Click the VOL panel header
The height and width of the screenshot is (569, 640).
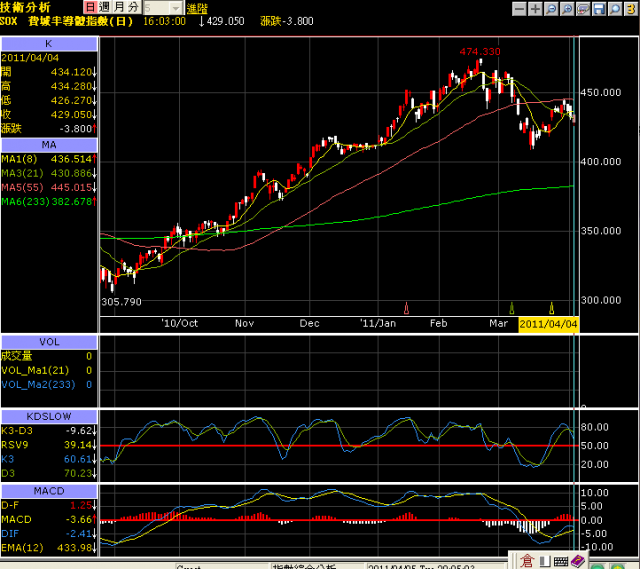pos(49,342)
